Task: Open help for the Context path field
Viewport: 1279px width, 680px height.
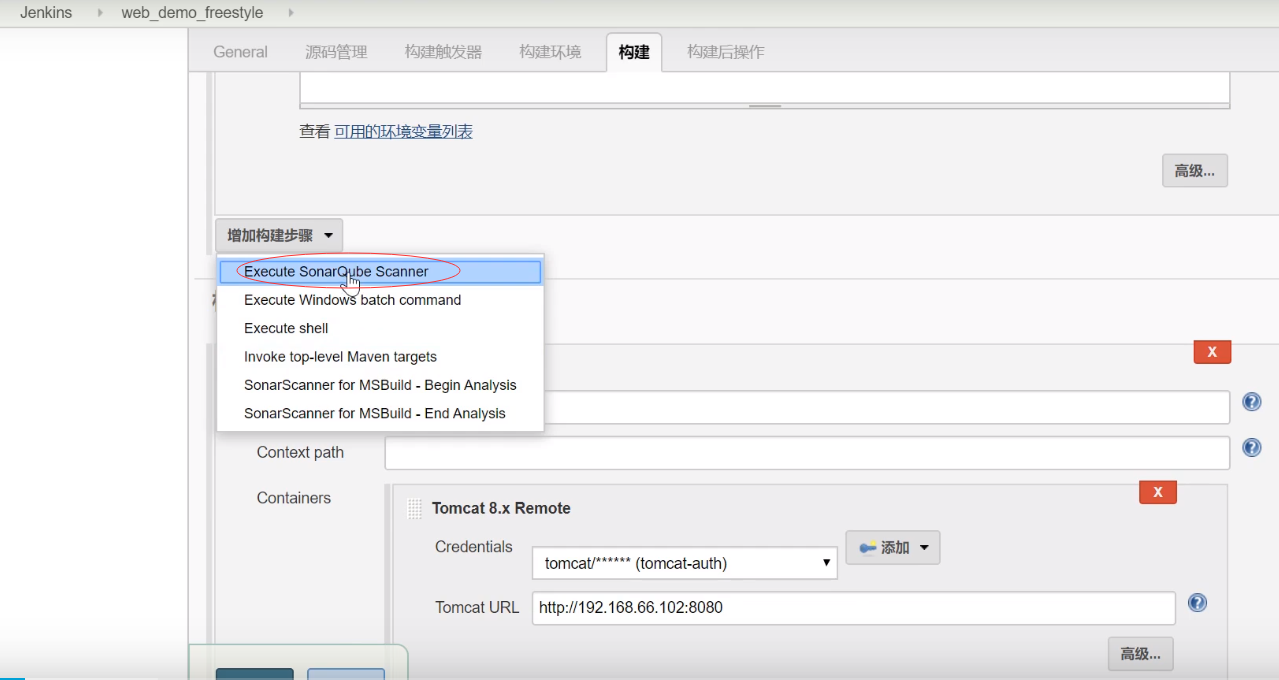Action: pos(1251,448)
